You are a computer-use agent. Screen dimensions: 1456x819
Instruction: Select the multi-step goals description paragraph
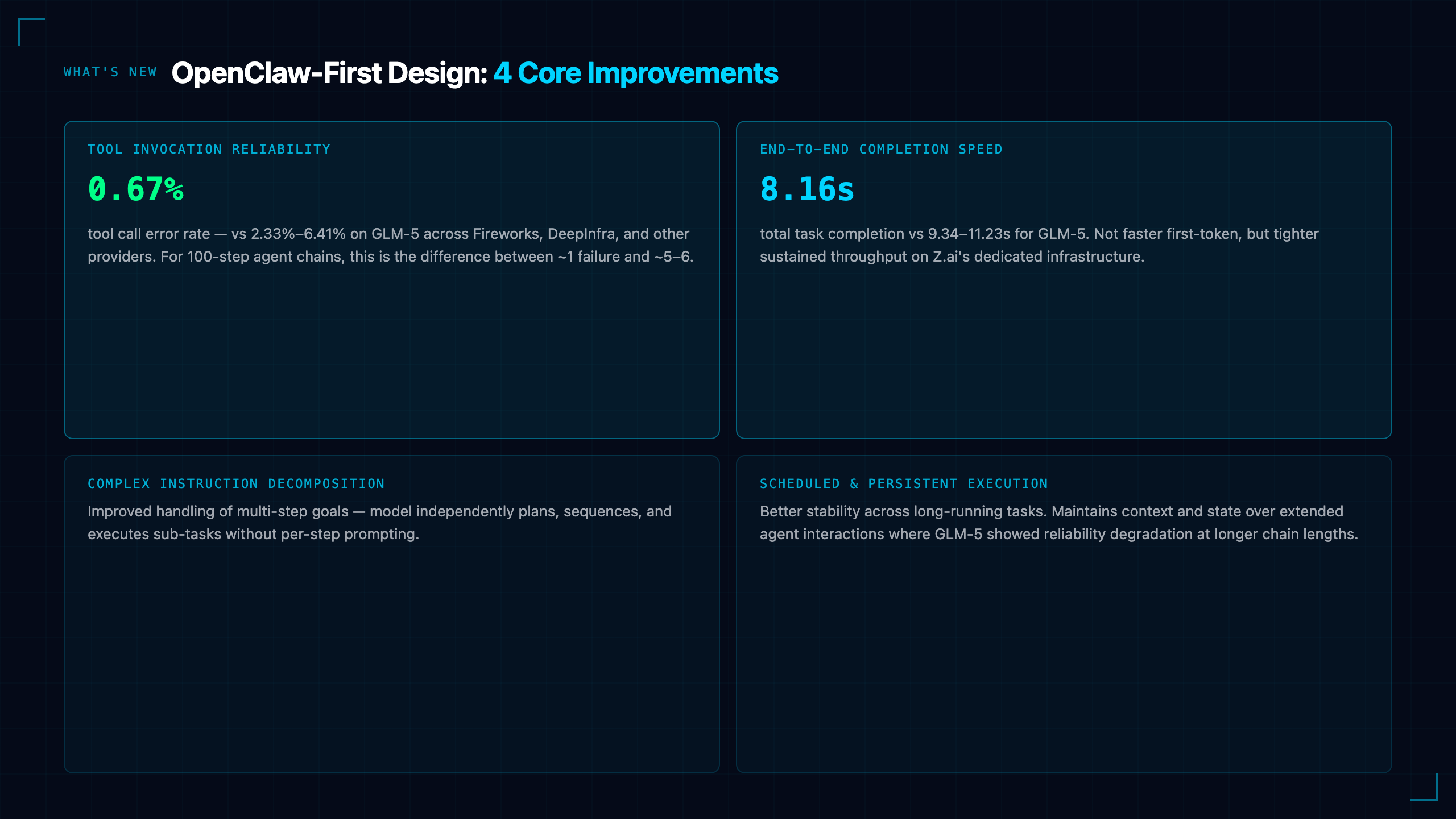coord(379,523)
